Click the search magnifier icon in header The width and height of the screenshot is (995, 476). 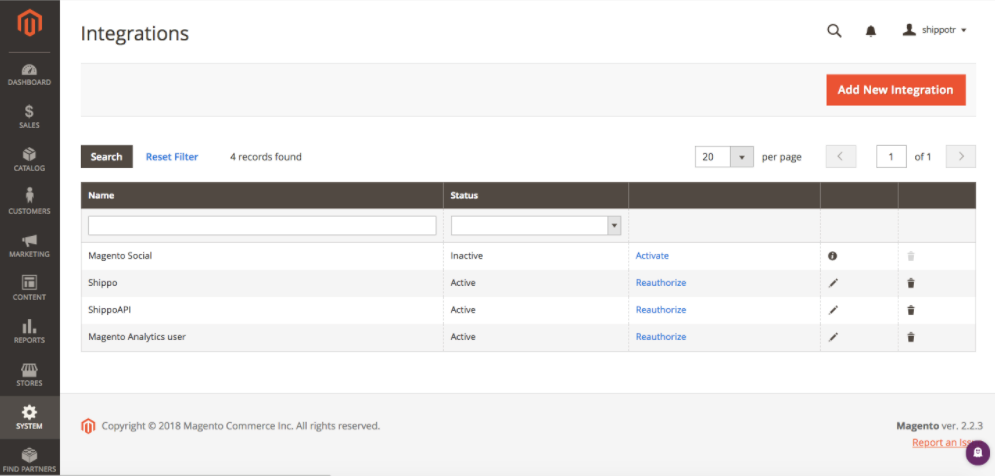pyautogui.click(x=834, y=30)
